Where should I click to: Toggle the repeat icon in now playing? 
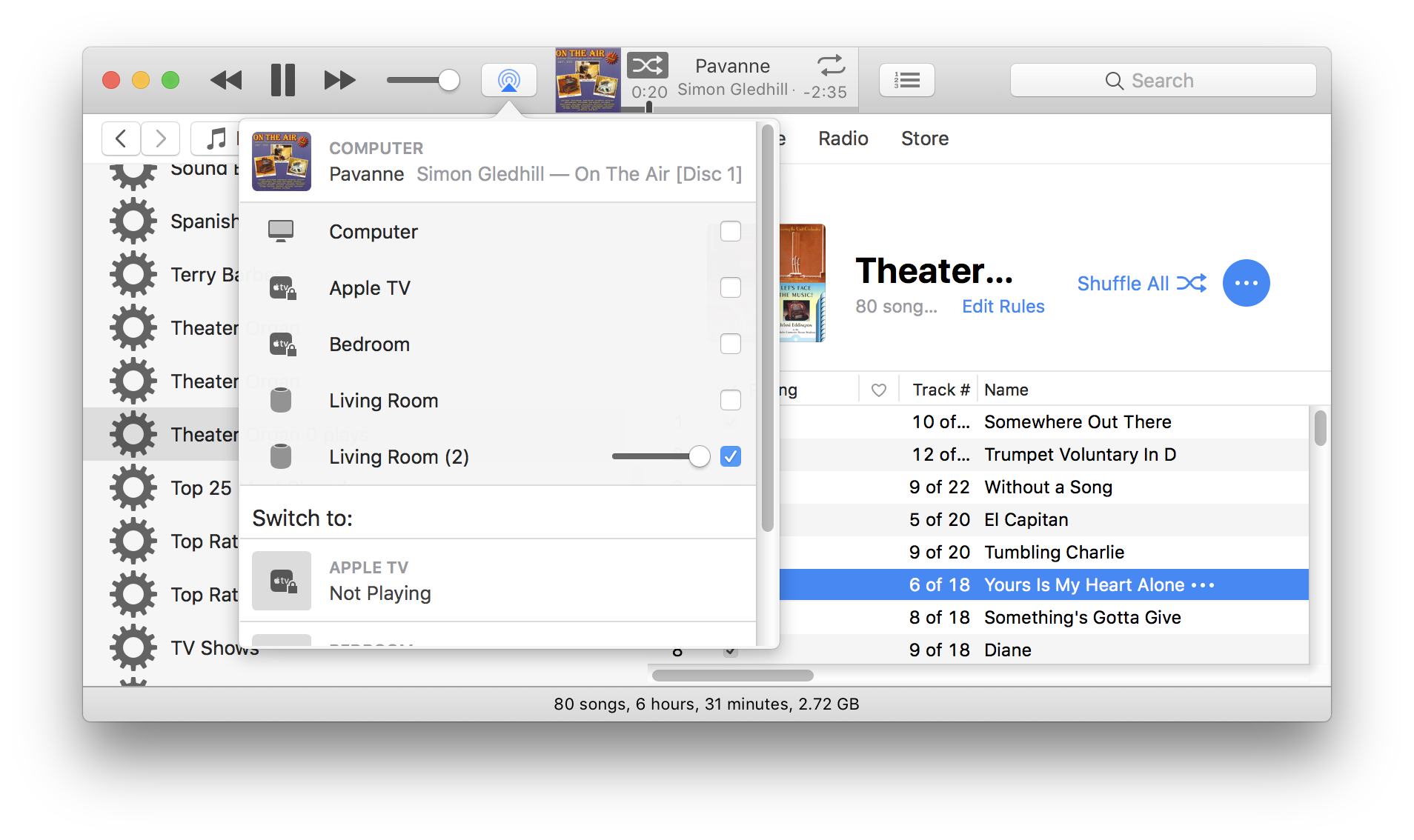[832, 66]
